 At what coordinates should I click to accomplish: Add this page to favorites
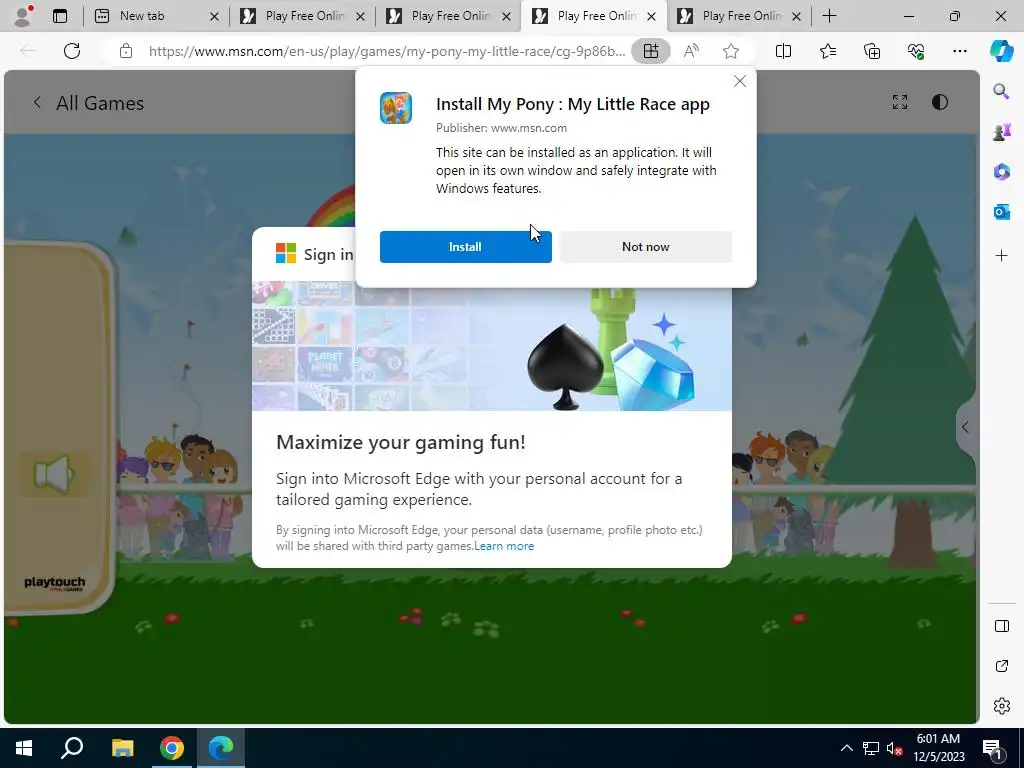(731, 51)
